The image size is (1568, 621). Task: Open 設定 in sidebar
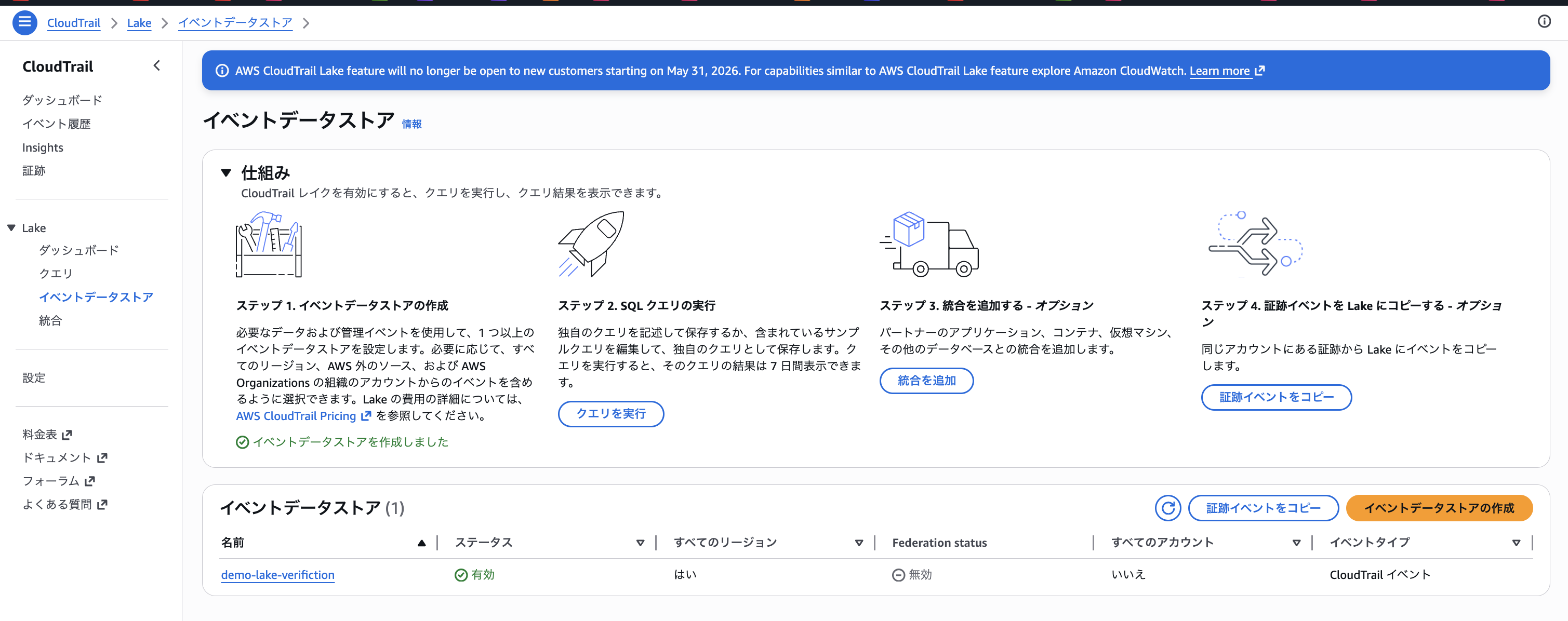click(x=33, y=377)
